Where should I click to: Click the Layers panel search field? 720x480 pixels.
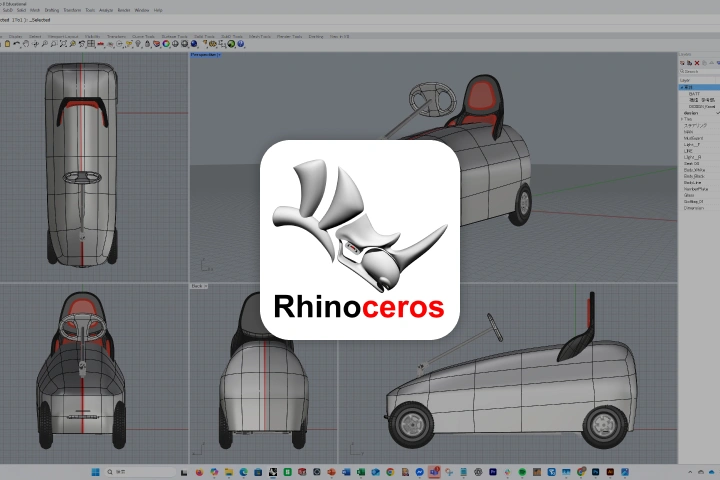click(x=699, y=72)
